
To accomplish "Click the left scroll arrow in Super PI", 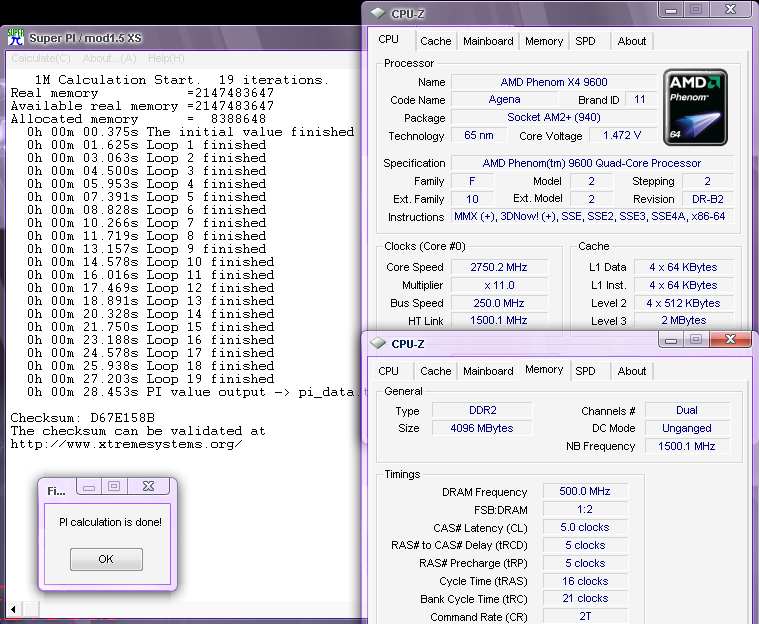I will click(14, 609).
